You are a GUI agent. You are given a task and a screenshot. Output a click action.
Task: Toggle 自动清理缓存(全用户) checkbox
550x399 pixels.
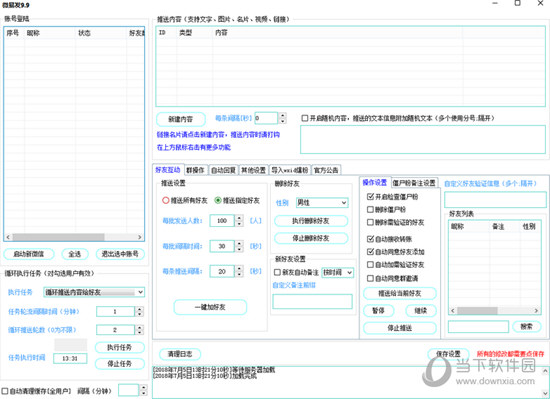click(5, 391)
